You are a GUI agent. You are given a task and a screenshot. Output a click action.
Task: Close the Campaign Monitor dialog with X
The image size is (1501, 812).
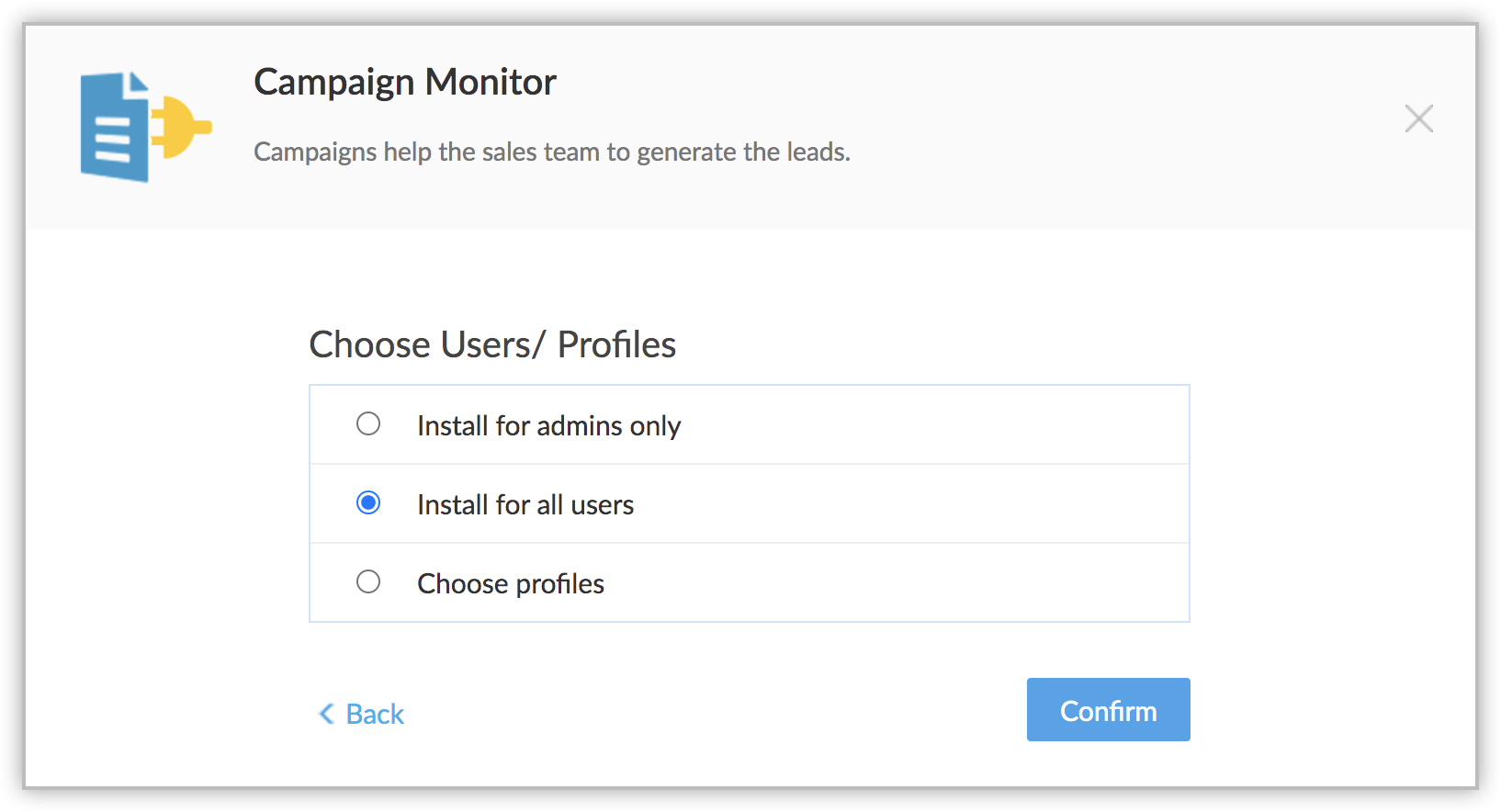coord(1418,118)
